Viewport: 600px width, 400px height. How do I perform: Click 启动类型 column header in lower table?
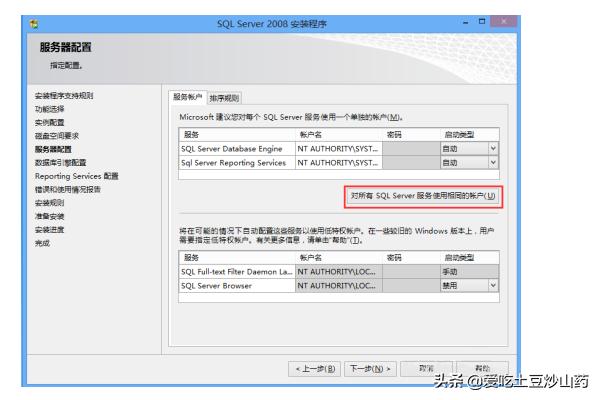pyautogui.click(x=470, y=258)
